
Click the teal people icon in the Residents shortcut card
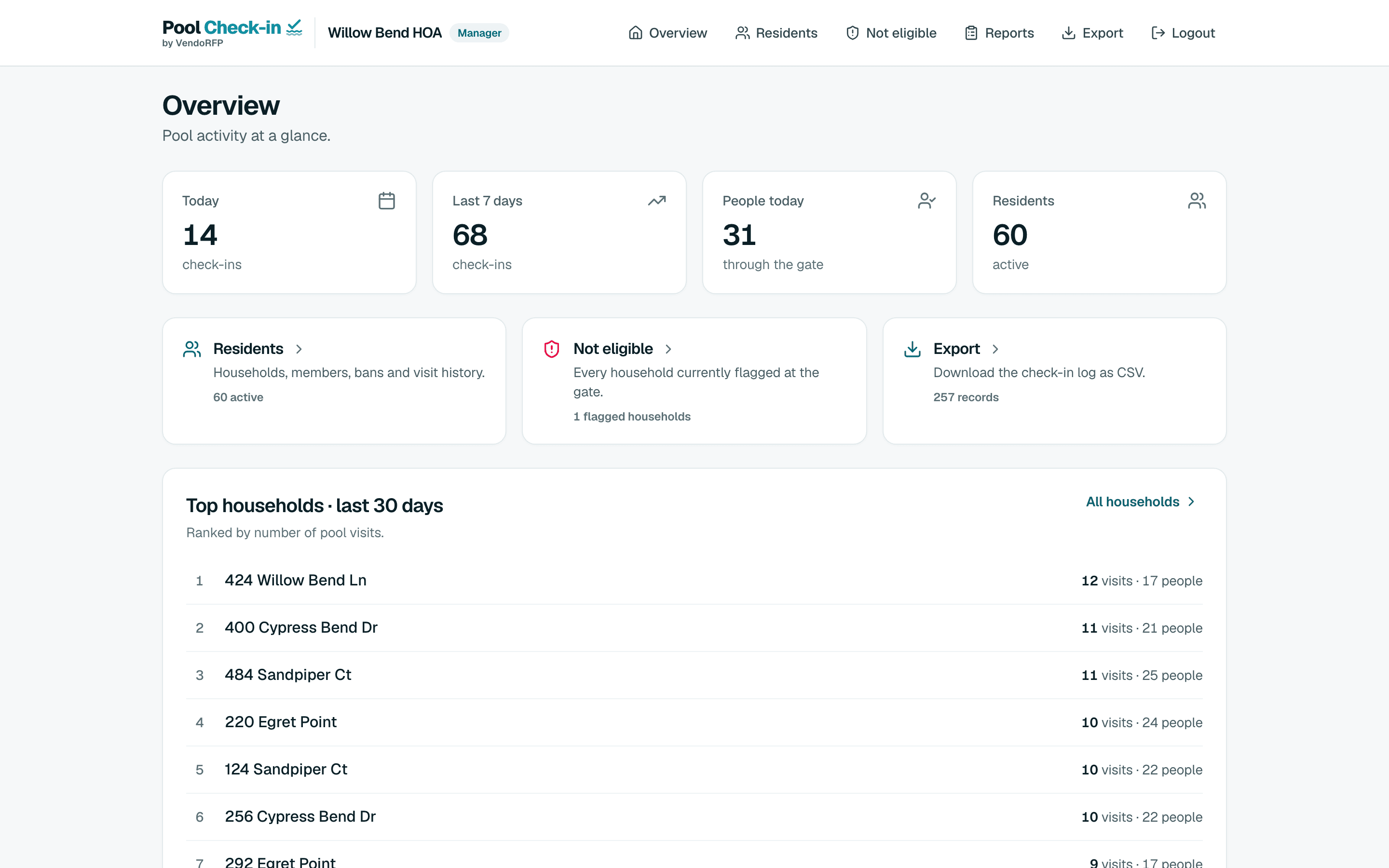(191, 349)
